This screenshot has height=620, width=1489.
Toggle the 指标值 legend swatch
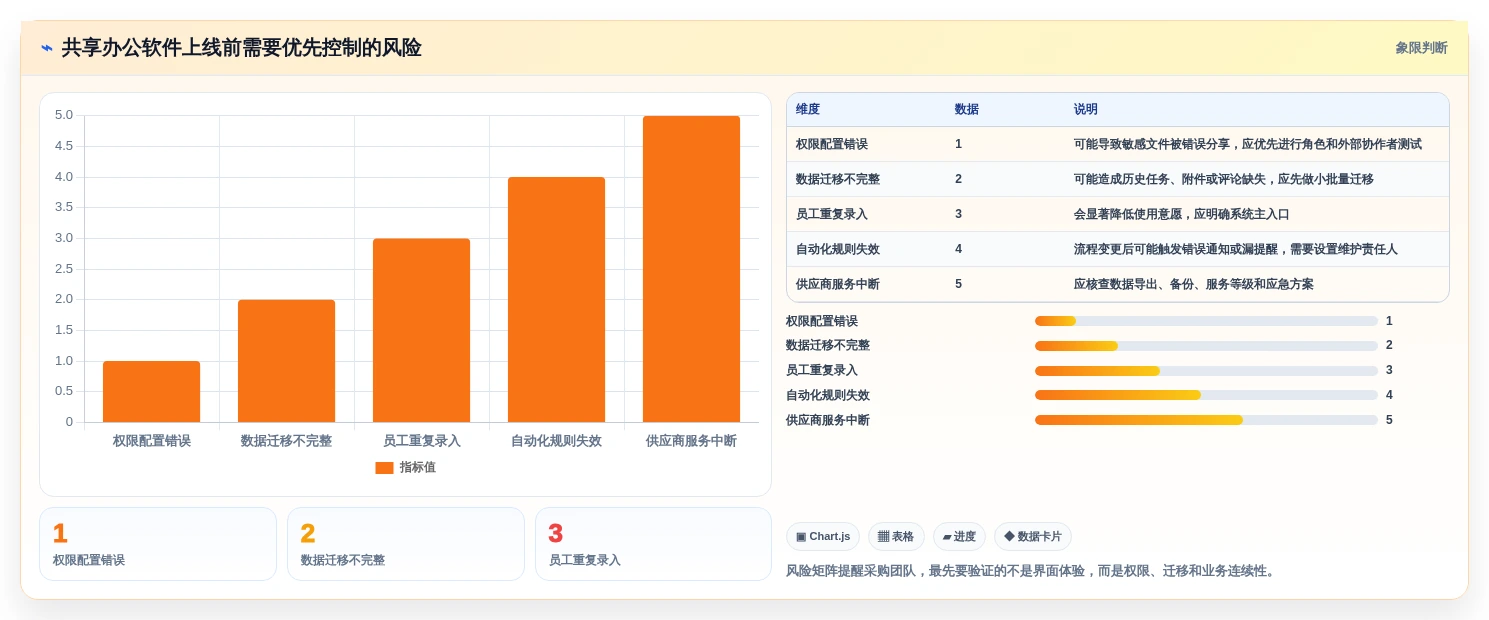[x=384, y=468]
